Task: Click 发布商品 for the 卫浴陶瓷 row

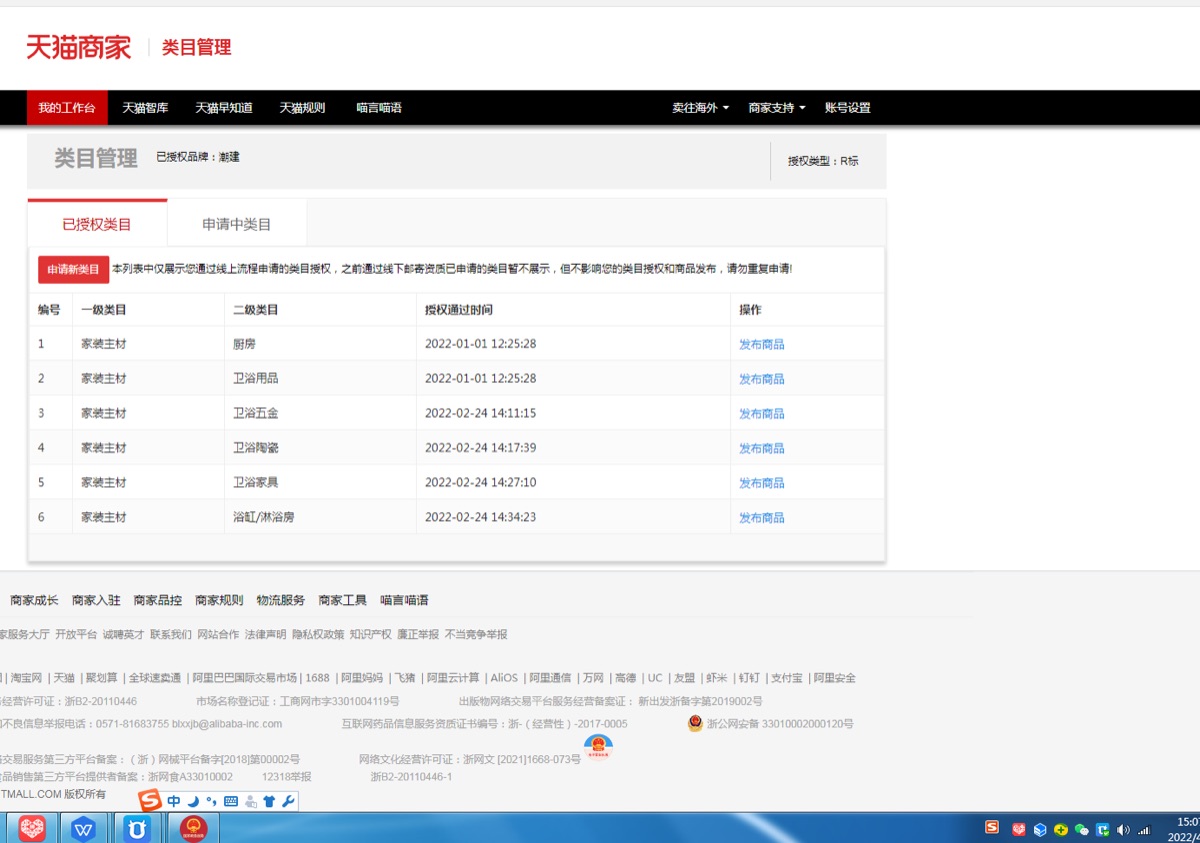Action: point(762,448)
